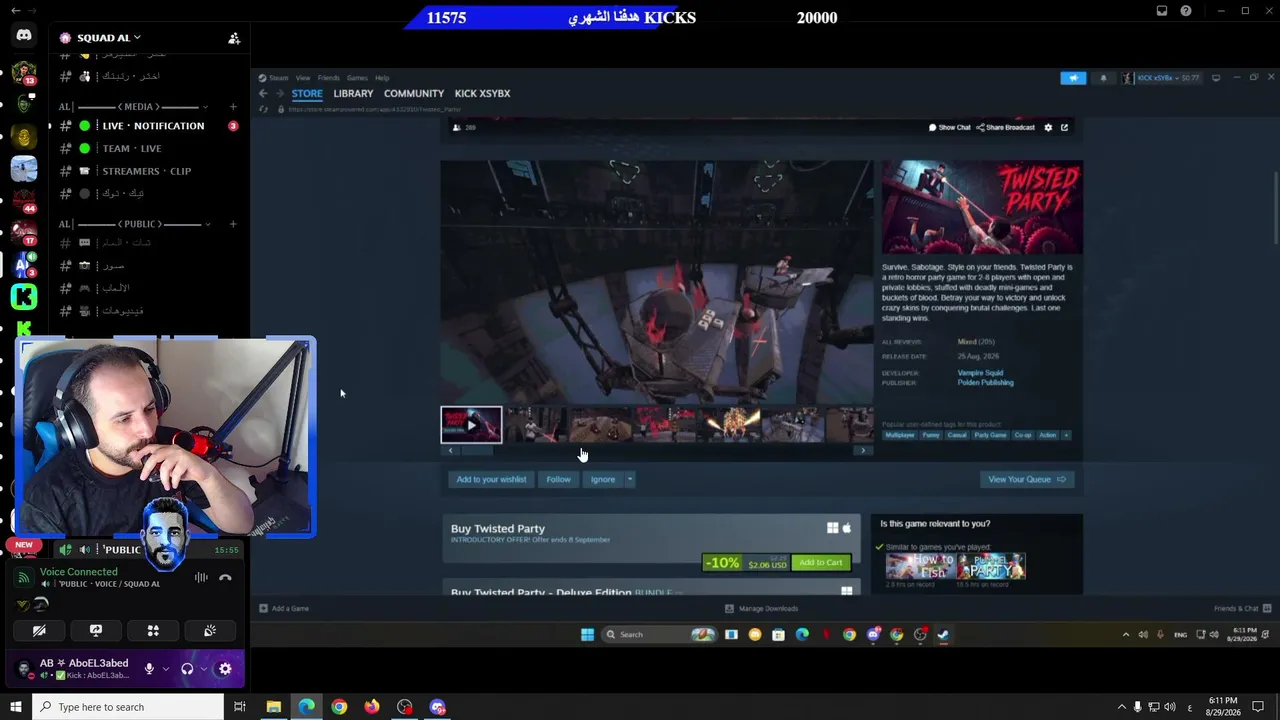
Task: Switch to the Steam STORE tab
Action: (307, 94)
